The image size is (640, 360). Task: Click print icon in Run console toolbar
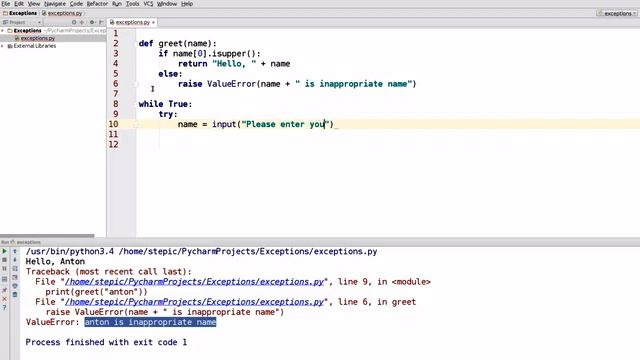tap(15, 286)
